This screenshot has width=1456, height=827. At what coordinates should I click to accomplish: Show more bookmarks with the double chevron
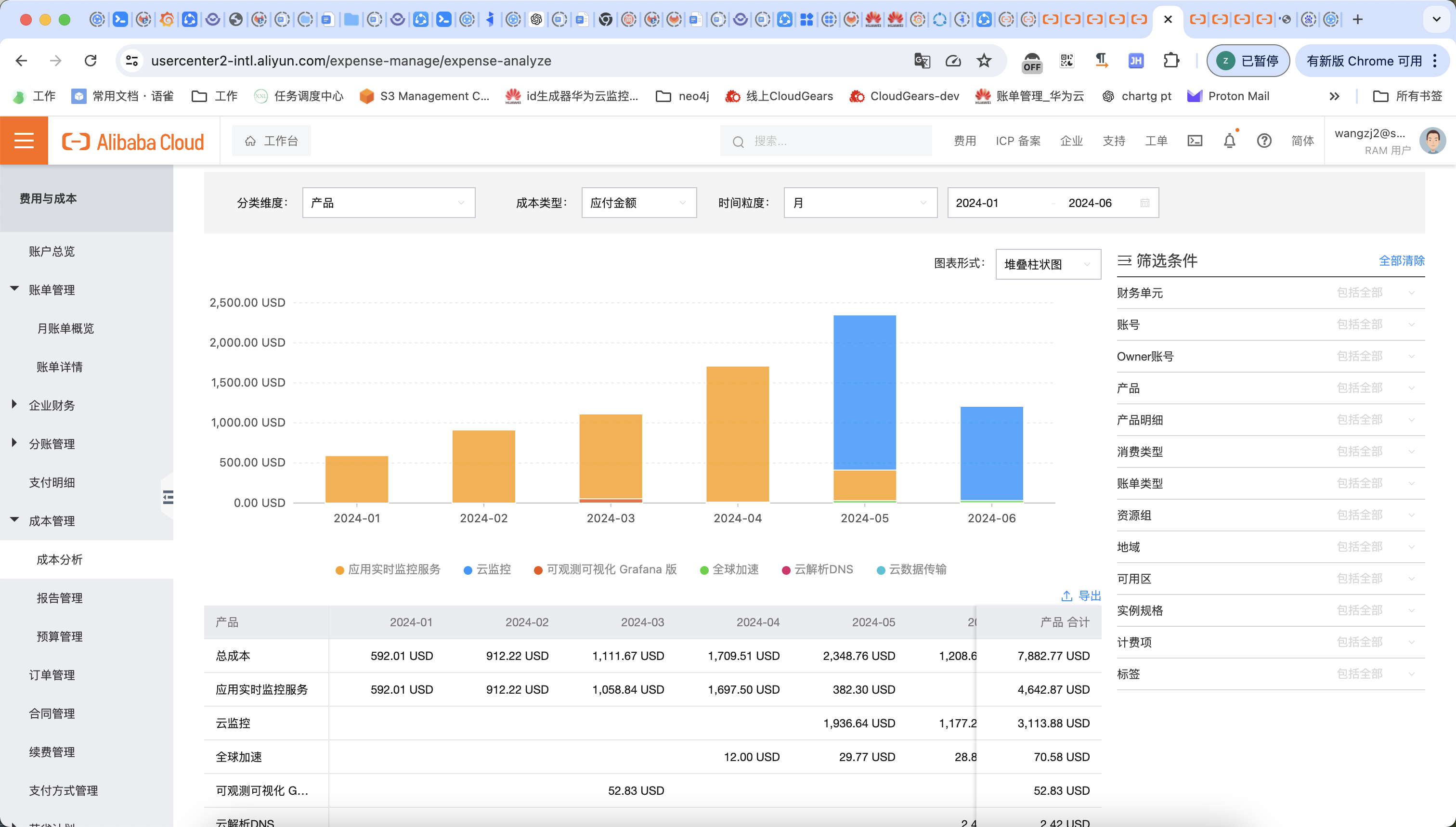coord(1335,96)
